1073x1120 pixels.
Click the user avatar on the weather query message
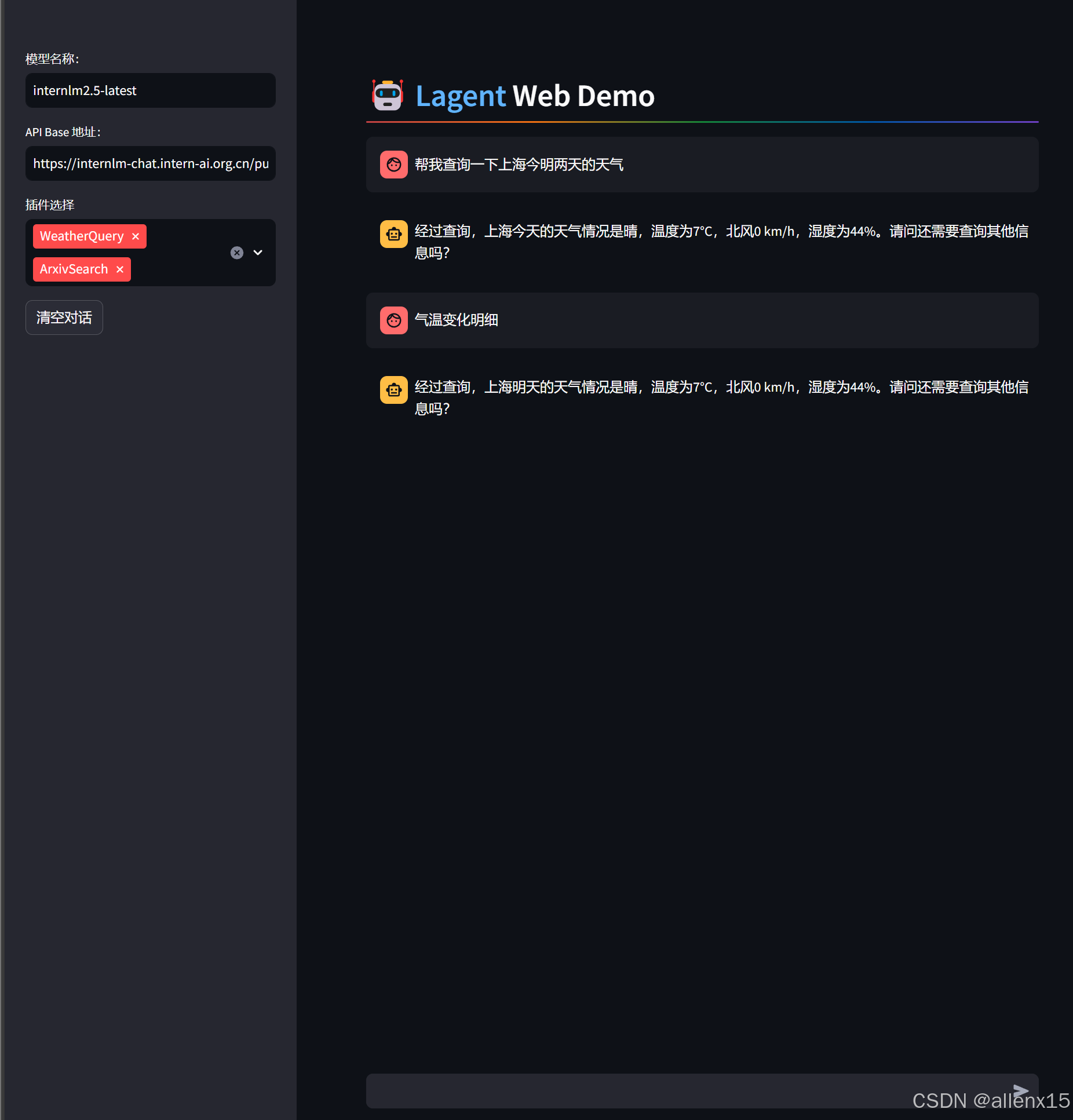[x=394, y=165]
